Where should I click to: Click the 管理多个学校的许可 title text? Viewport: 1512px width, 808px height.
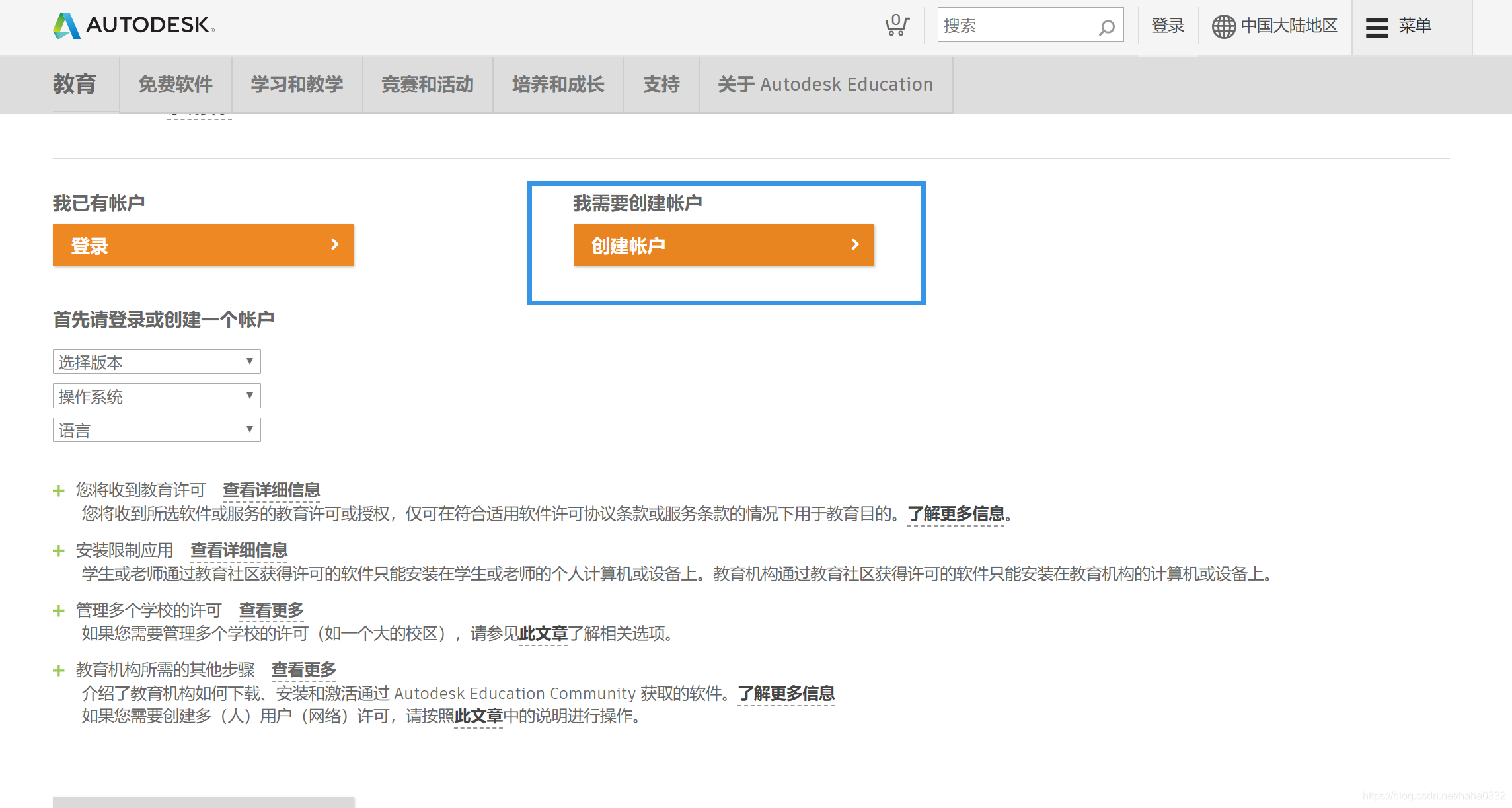pyautogui.click(x=149, y=610)
